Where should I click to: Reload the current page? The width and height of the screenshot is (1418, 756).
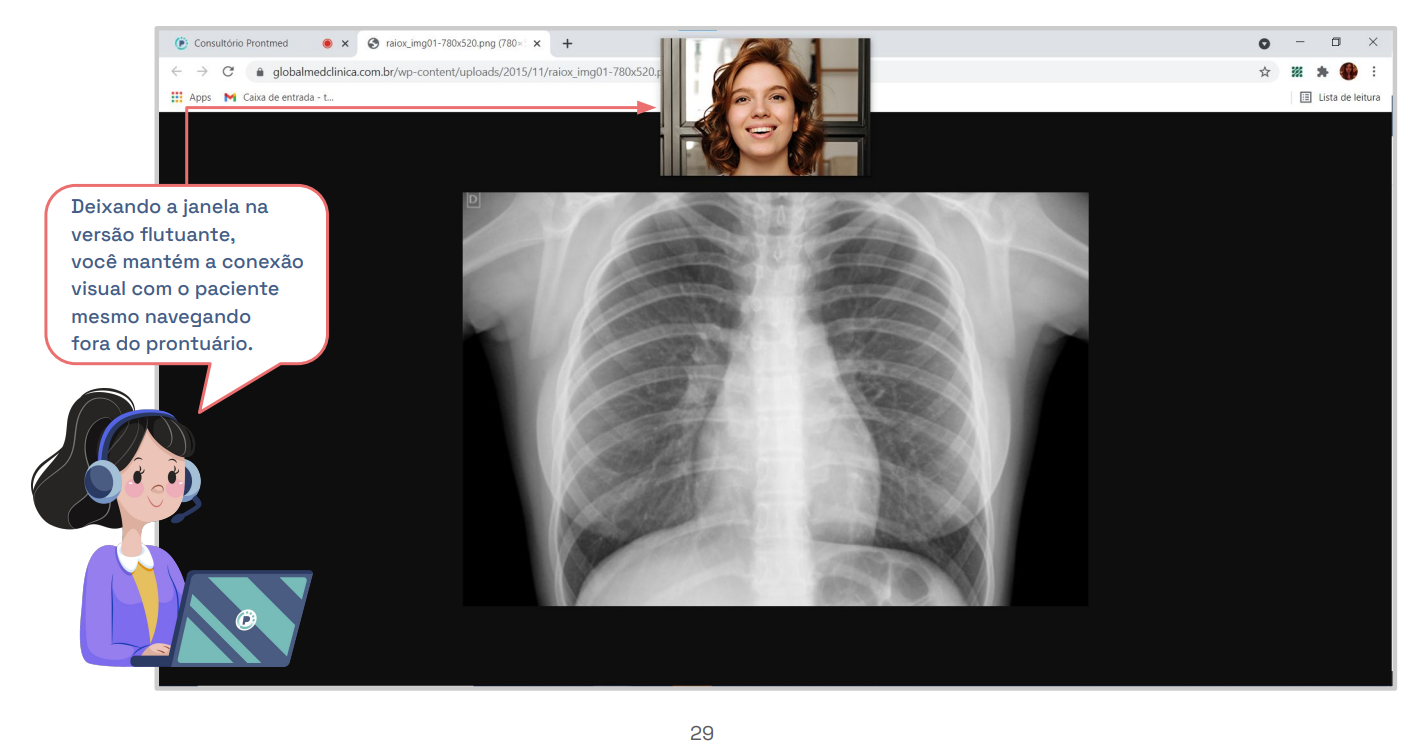click(x=228, y=72)
